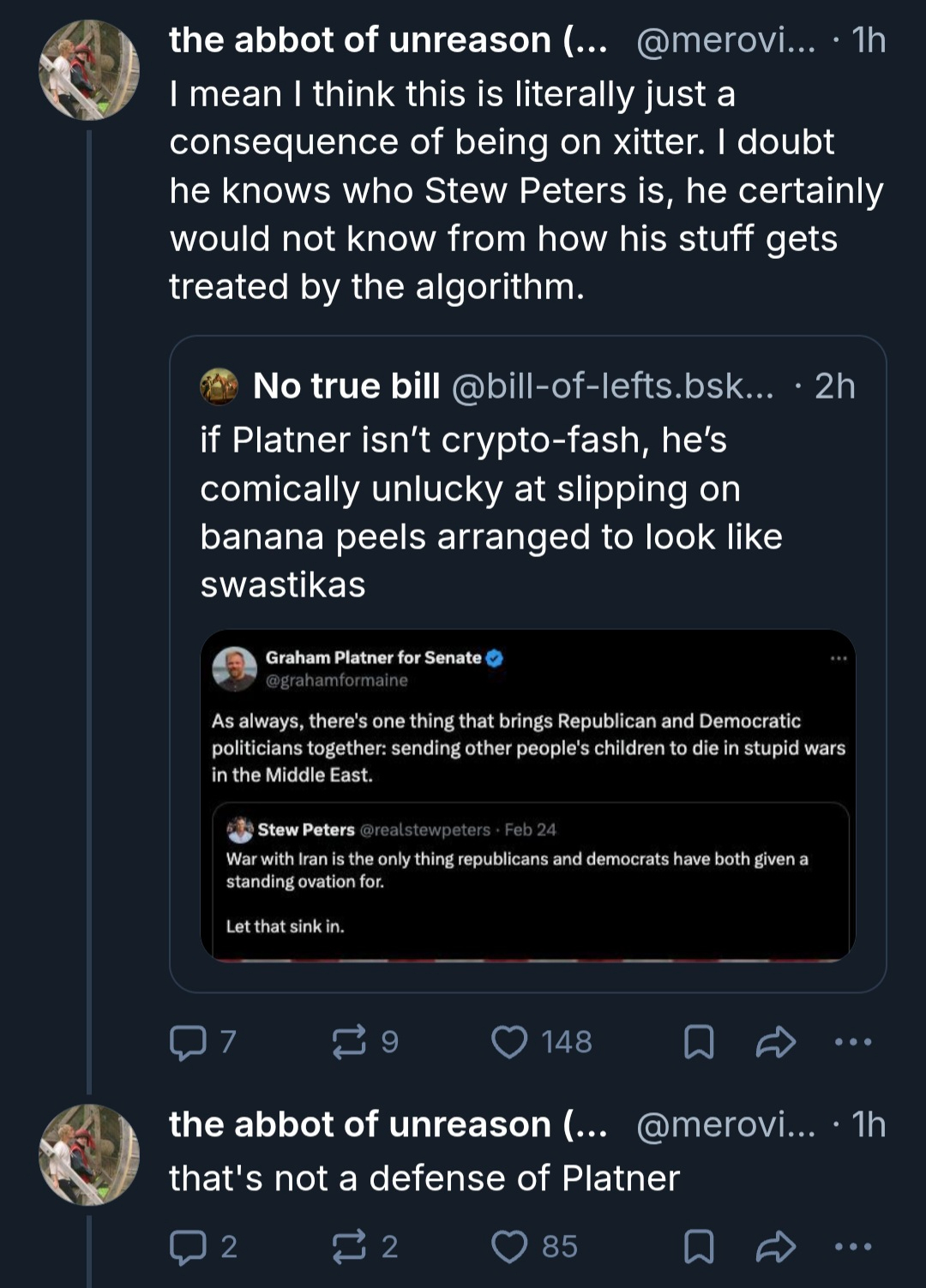Open No true bill's profile name

[x=346, y=386]
